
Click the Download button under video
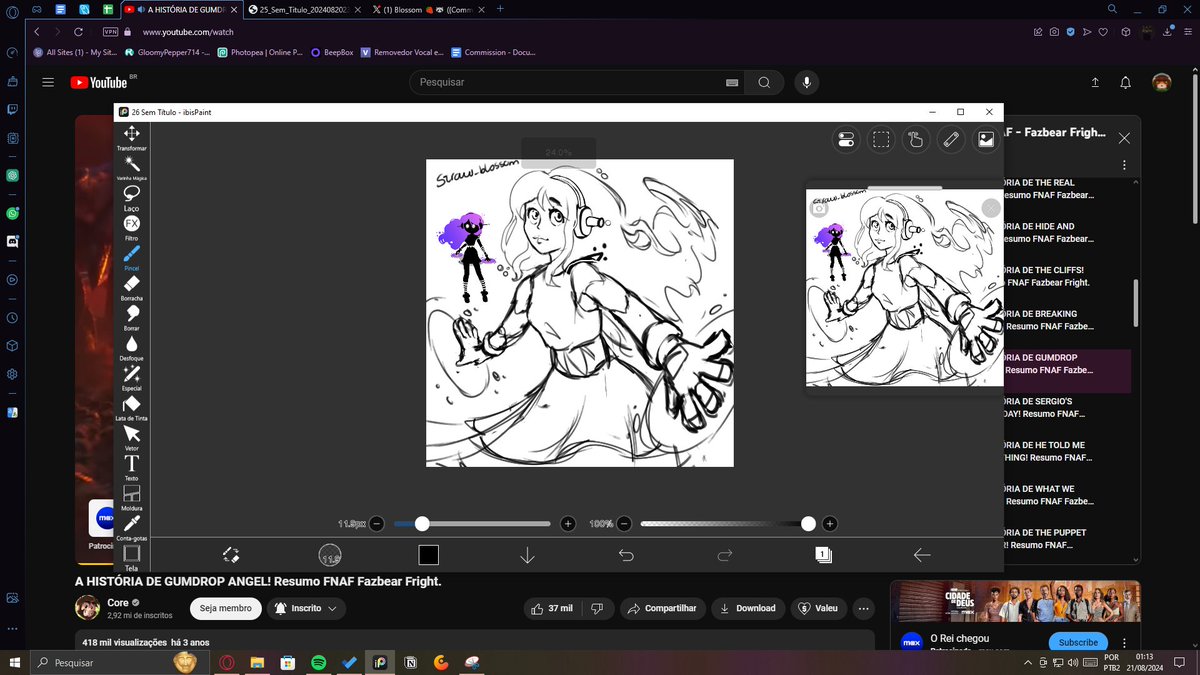[x=748, y=608]
